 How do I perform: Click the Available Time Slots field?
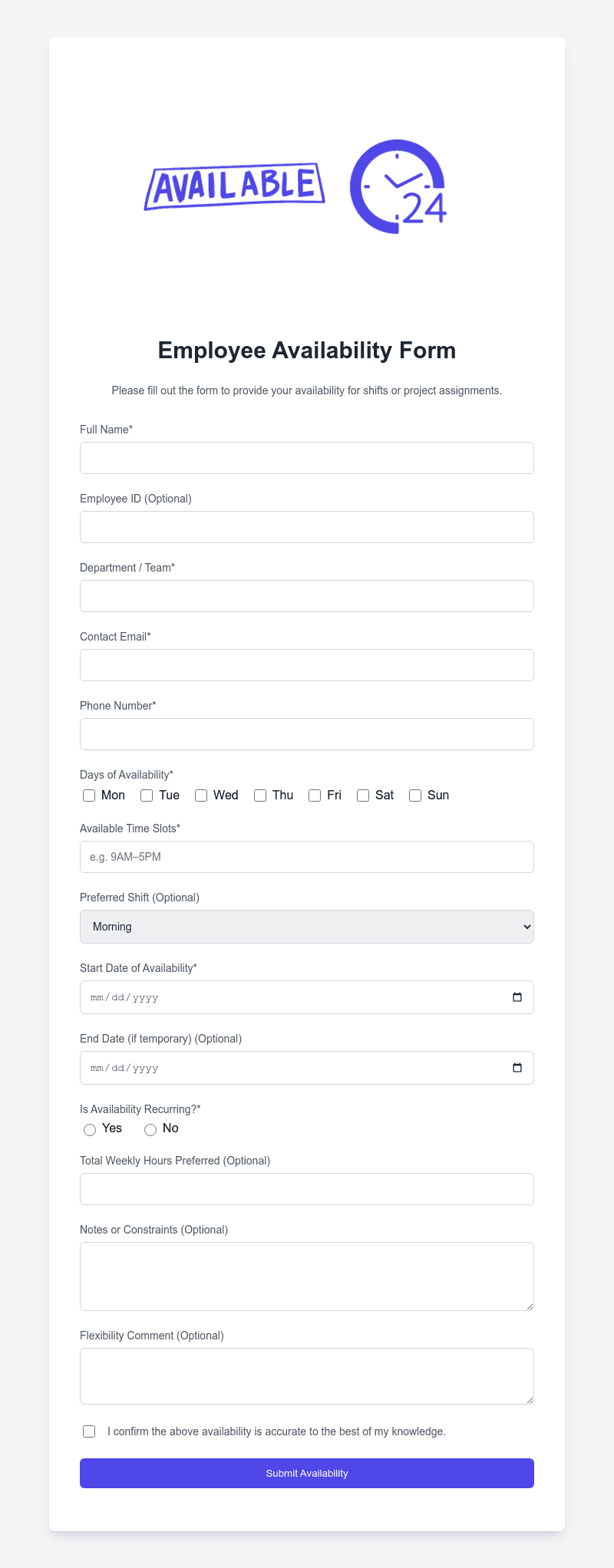pyautogui.click(x=306, y=856)
